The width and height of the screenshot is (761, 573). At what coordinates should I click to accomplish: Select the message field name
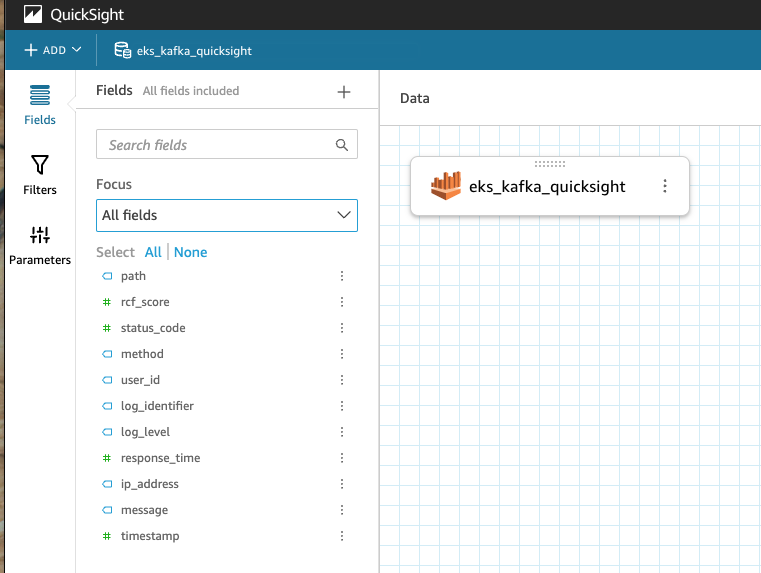coord(144,510)
